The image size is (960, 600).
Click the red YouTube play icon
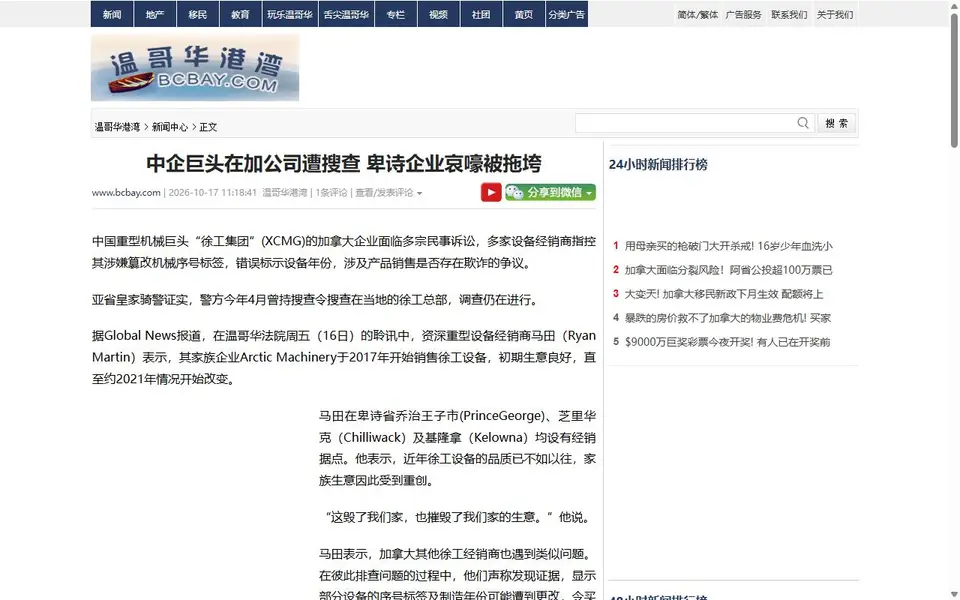click(491, 192)
